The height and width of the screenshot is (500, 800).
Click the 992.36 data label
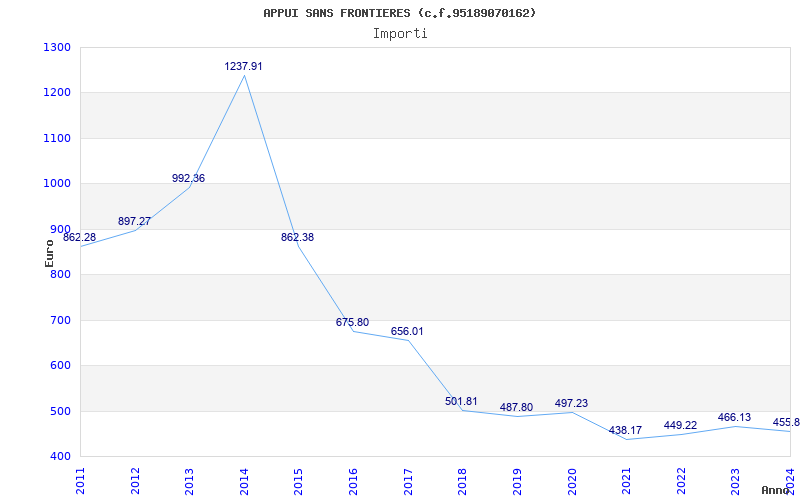coord(188,178)
